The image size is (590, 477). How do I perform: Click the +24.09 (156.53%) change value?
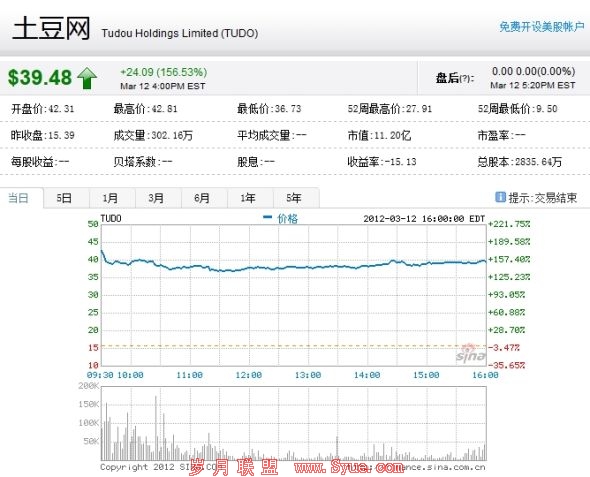click(163, 72)
